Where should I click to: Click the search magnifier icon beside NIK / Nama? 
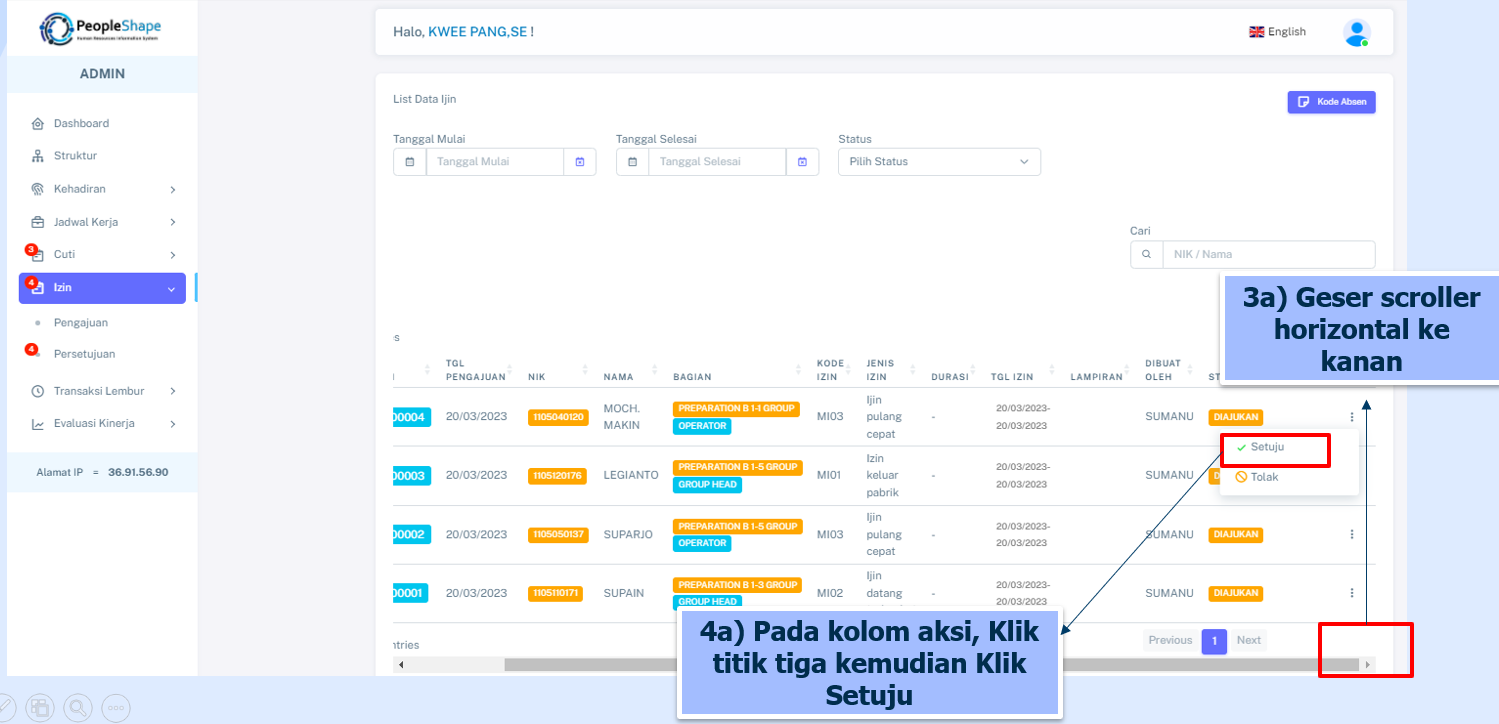click(x=1146, y=254)
